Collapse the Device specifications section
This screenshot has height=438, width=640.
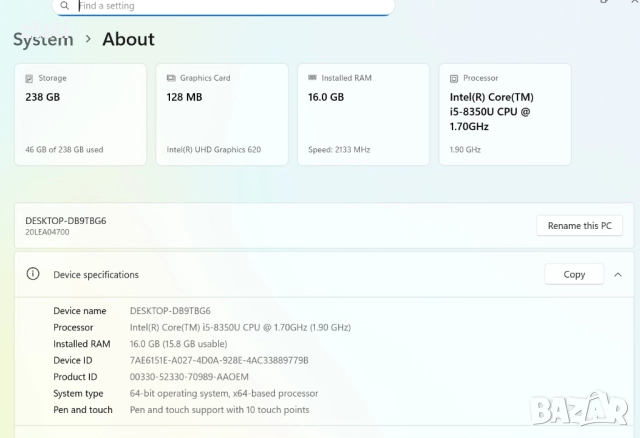[618, 274]
